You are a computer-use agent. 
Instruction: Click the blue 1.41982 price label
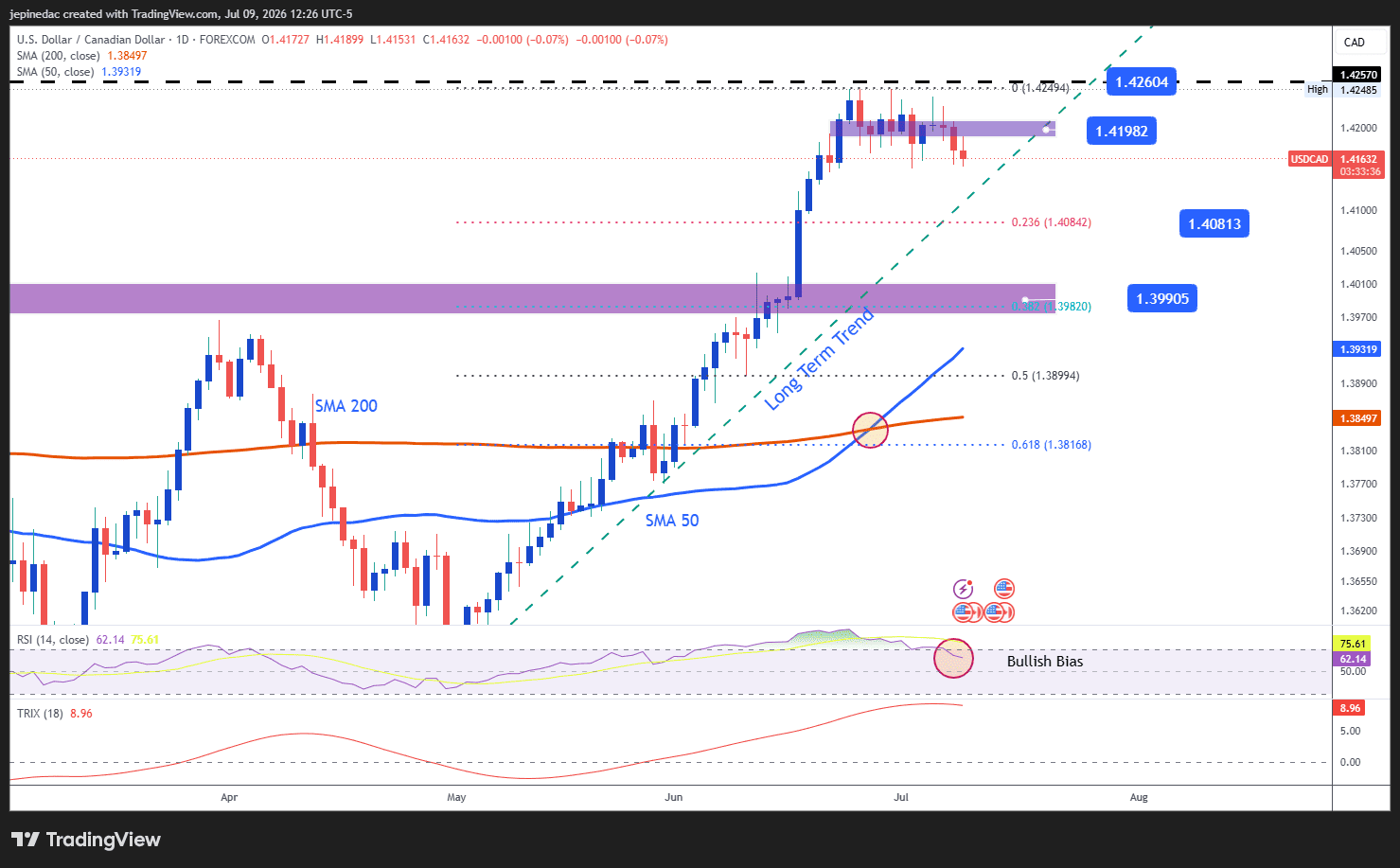click(x=1122, y=132)
